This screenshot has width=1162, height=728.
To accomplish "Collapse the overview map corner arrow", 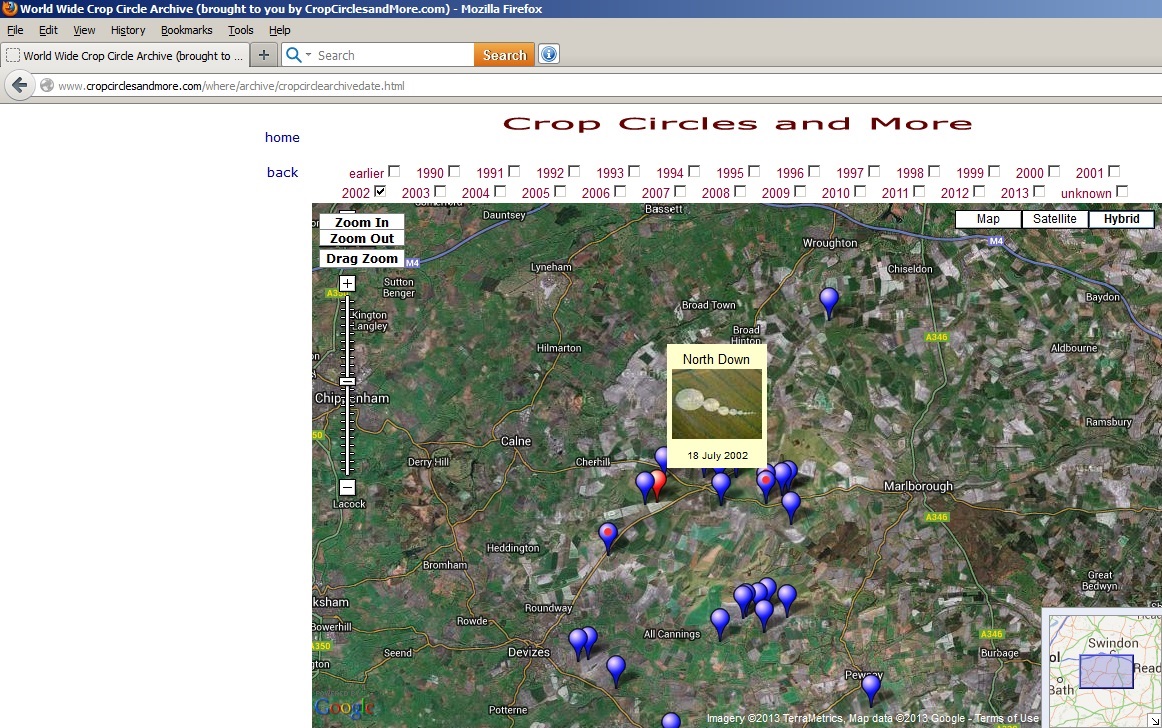I will pos(1155,720).
